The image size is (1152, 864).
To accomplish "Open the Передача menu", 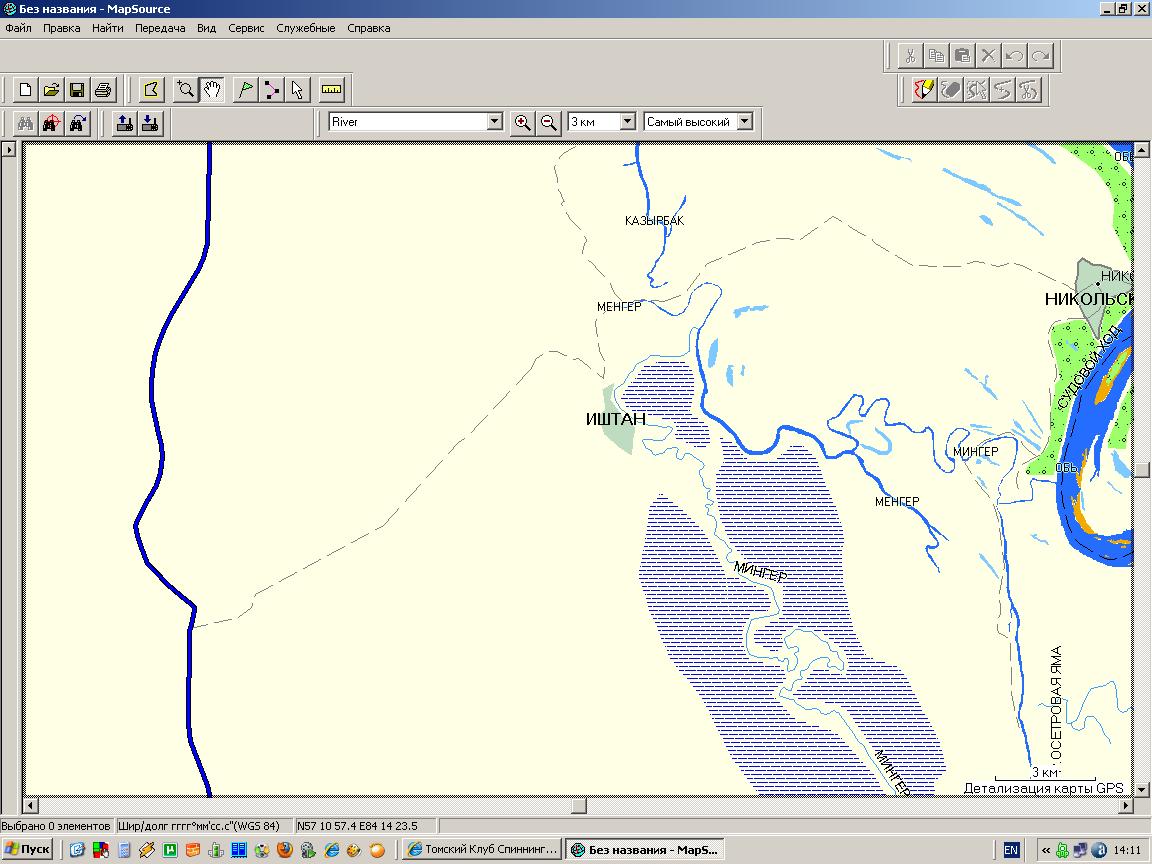I will 160,28.
